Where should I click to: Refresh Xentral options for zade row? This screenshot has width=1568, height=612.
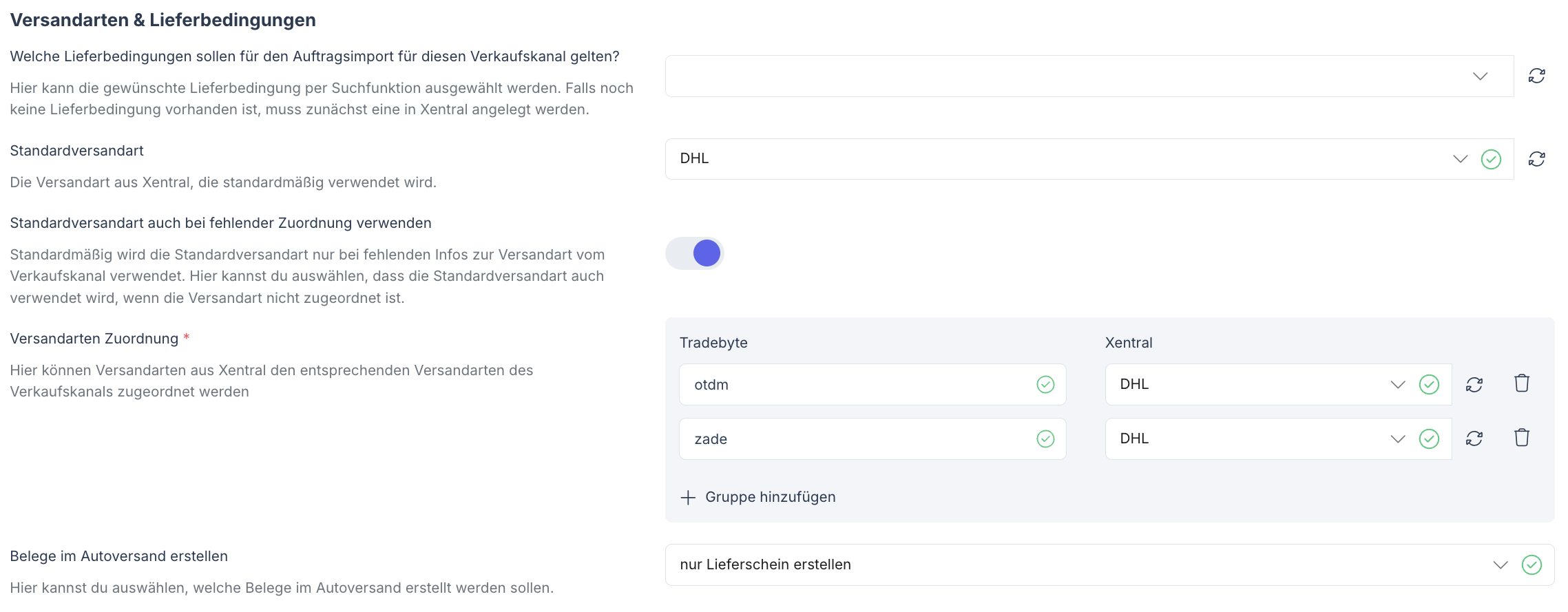tap(1474, 439)
